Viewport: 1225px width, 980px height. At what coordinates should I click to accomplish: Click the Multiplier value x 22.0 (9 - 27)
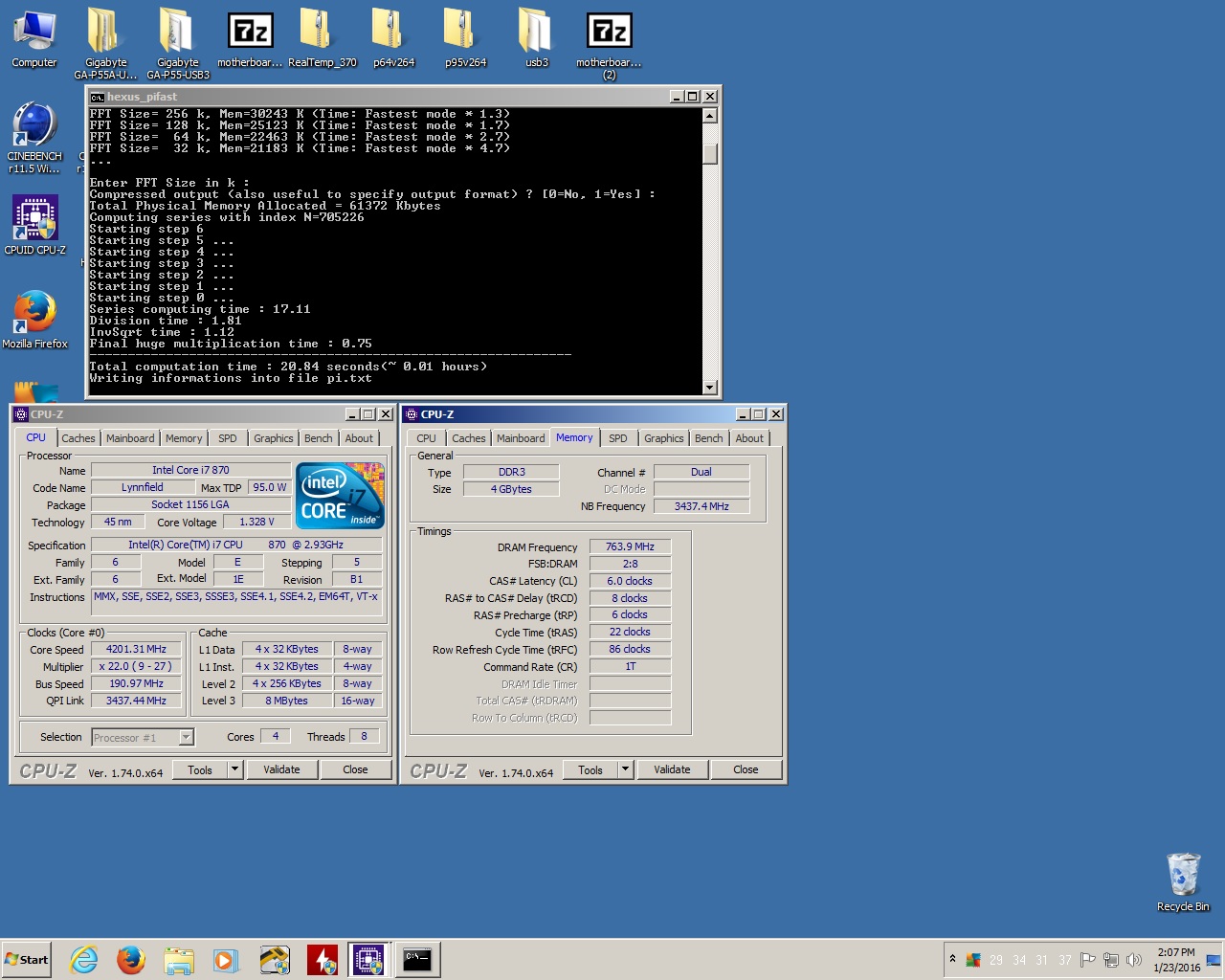[136, 666]
